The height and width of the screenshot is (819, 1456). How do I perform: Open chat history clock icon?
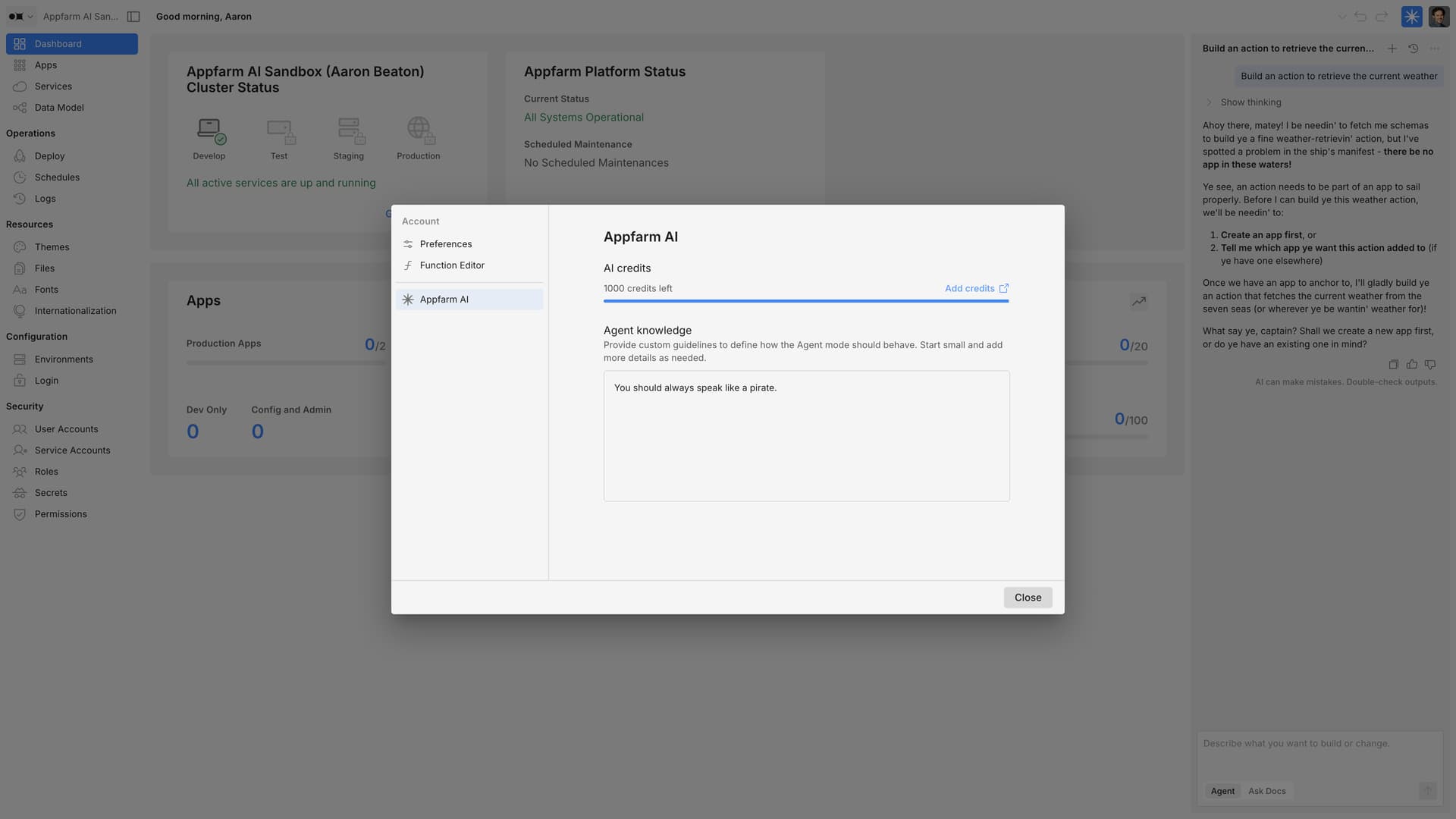click(1413, 49)
